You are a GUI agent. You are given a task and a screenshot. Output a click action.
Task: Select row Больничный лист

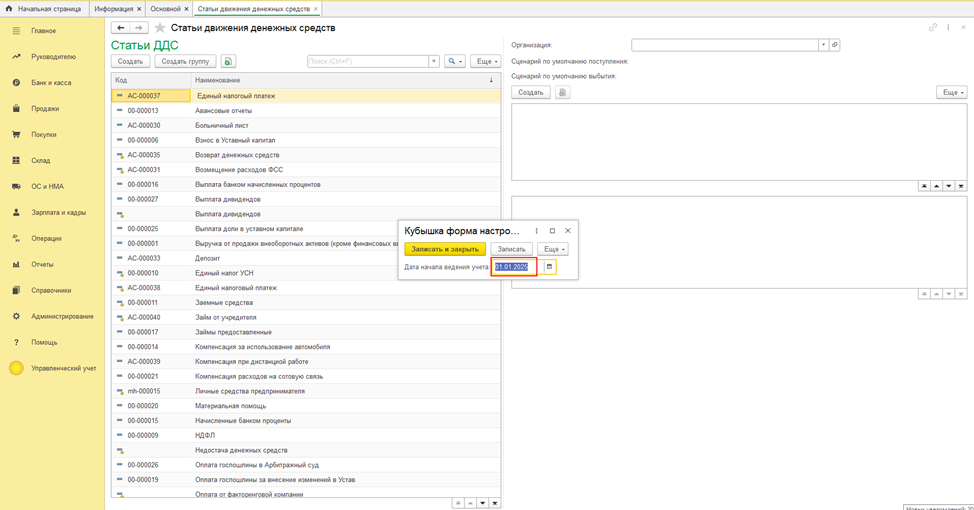pyautogui.click(x=306, y=125)
